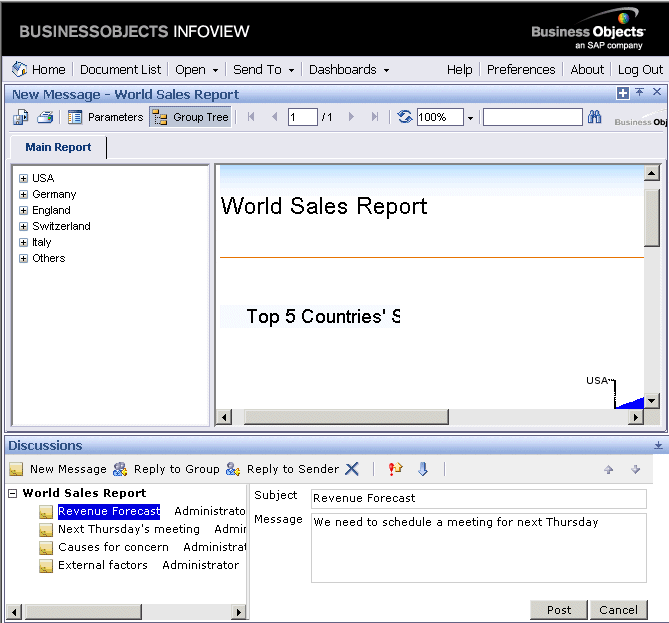669x623 pixels.
Task: Go to next page of report
Action: pos(351,116)
